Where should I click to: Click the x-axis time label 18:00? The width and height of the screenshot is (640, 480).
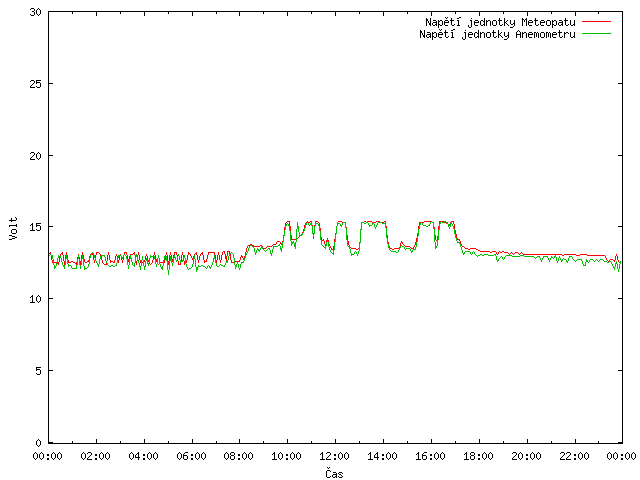(478, 456)
